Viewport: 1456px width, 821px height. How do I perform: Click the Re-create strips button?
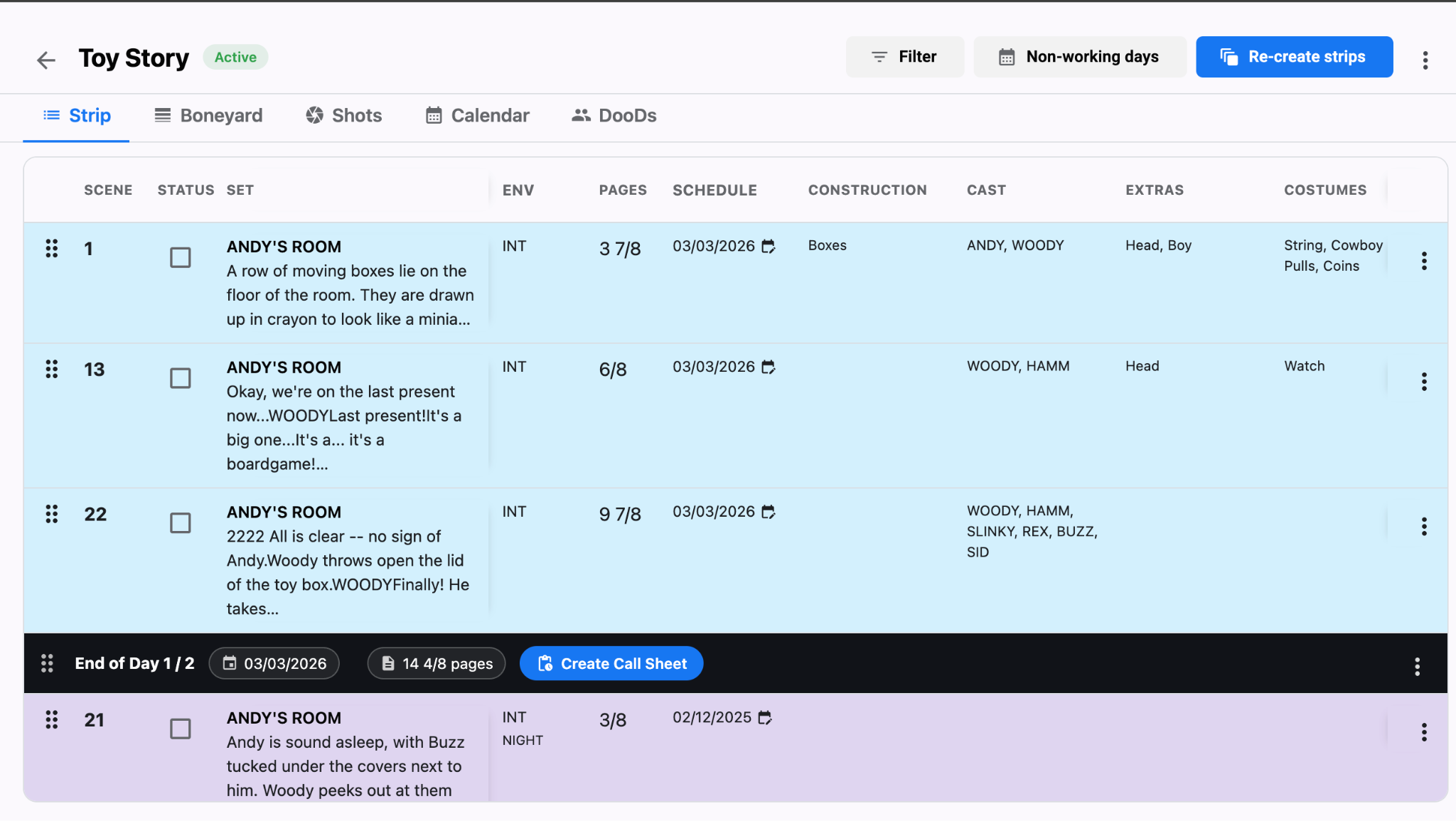[1295, 57]
